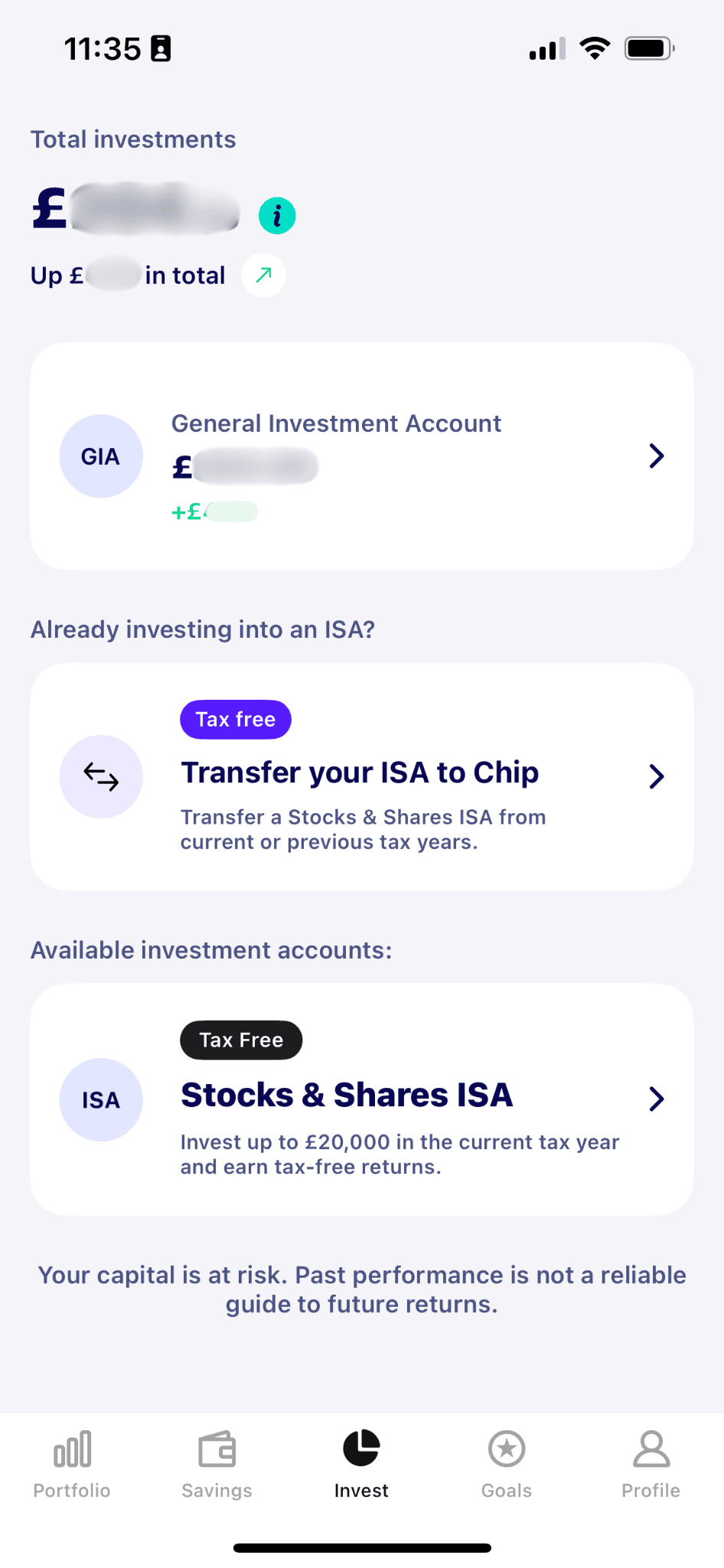The image size is (724, 1568).
Task: Tap the battery indicator in status bar
Action: [x=649, y=49]
